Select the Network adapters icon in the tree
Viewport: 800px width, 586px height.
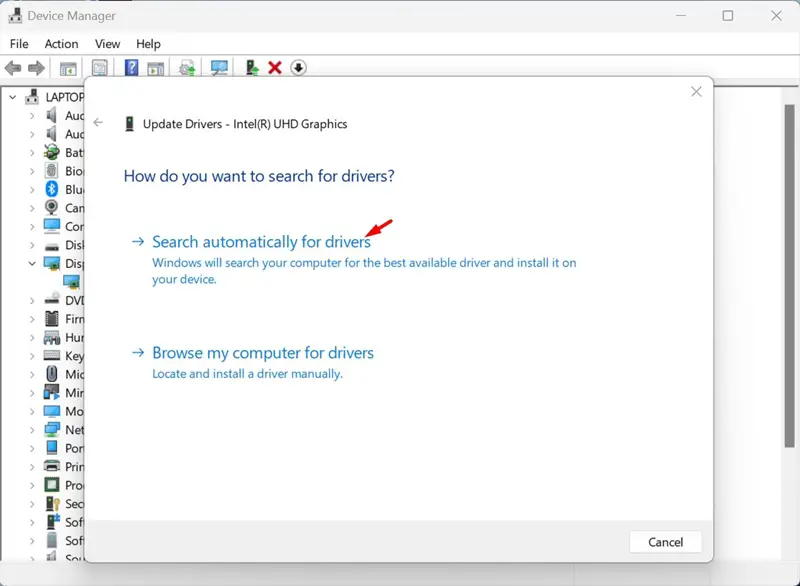[x=52, y=429]
